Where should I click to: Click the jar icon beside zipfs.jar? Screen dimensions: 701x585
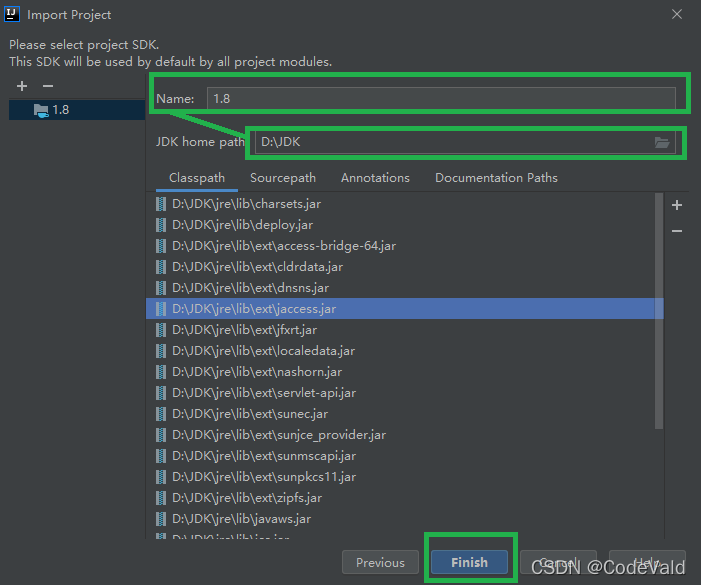161,498
